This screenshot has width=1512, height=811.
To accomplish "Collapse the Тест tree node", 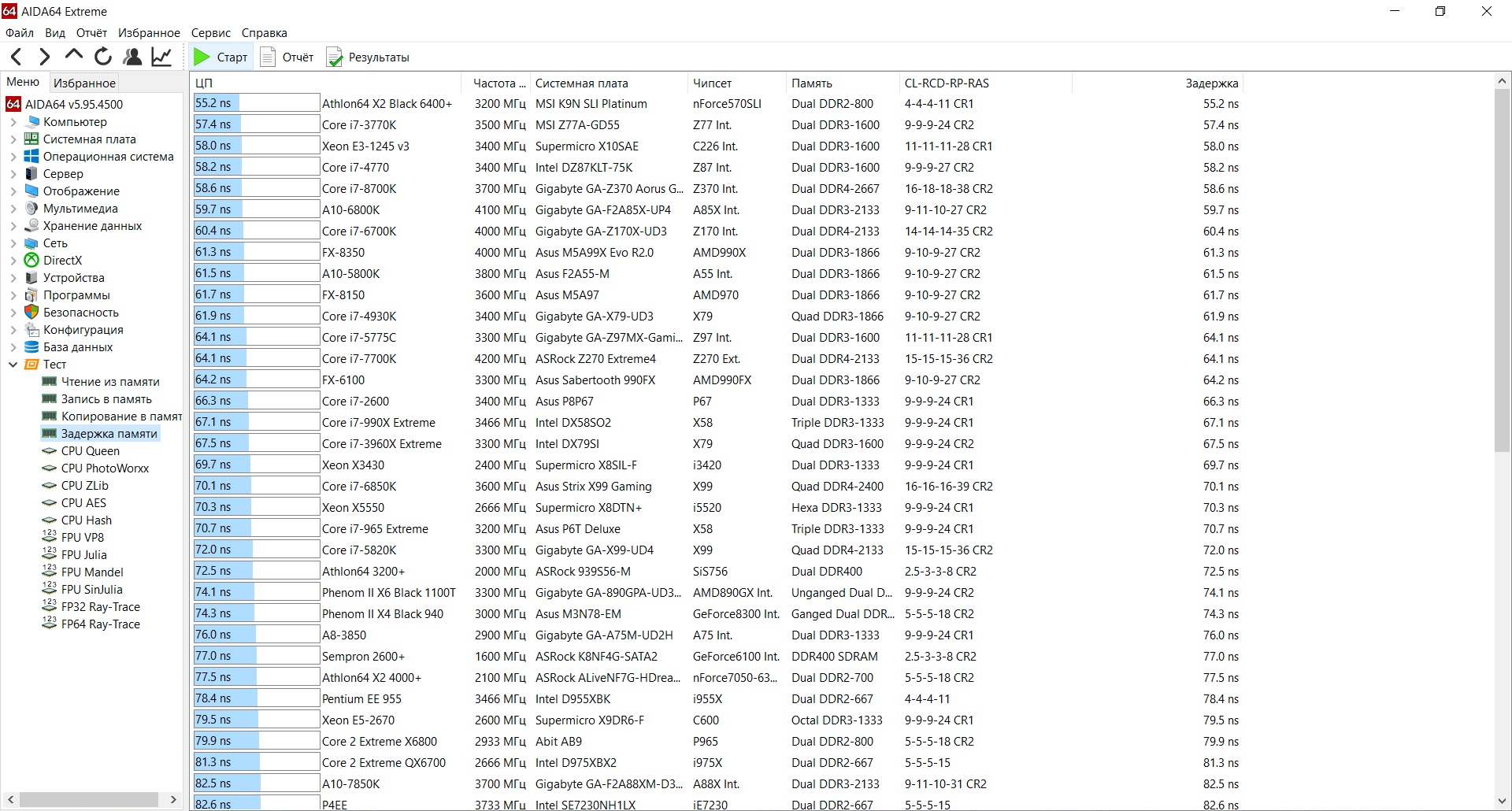I will point(13,365).
